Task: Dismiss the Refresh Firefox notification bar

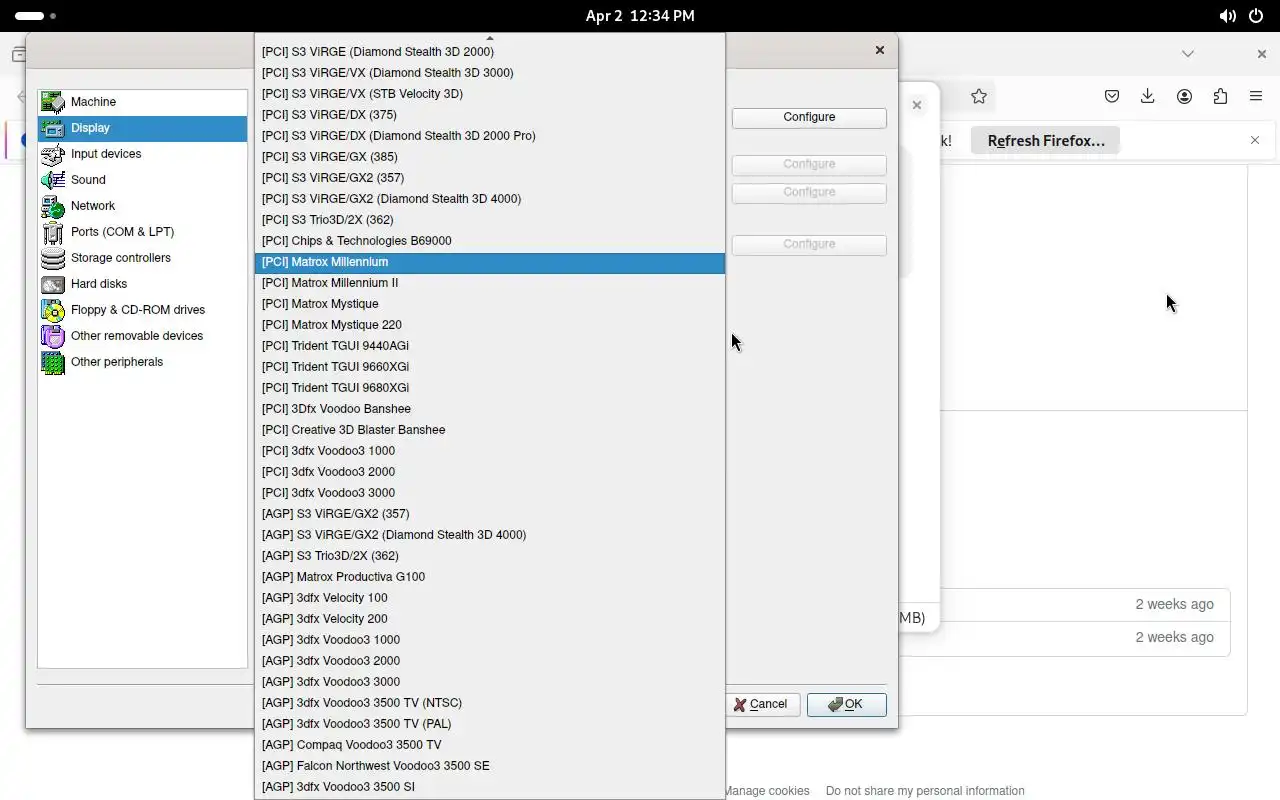Action: point(1255,140)
